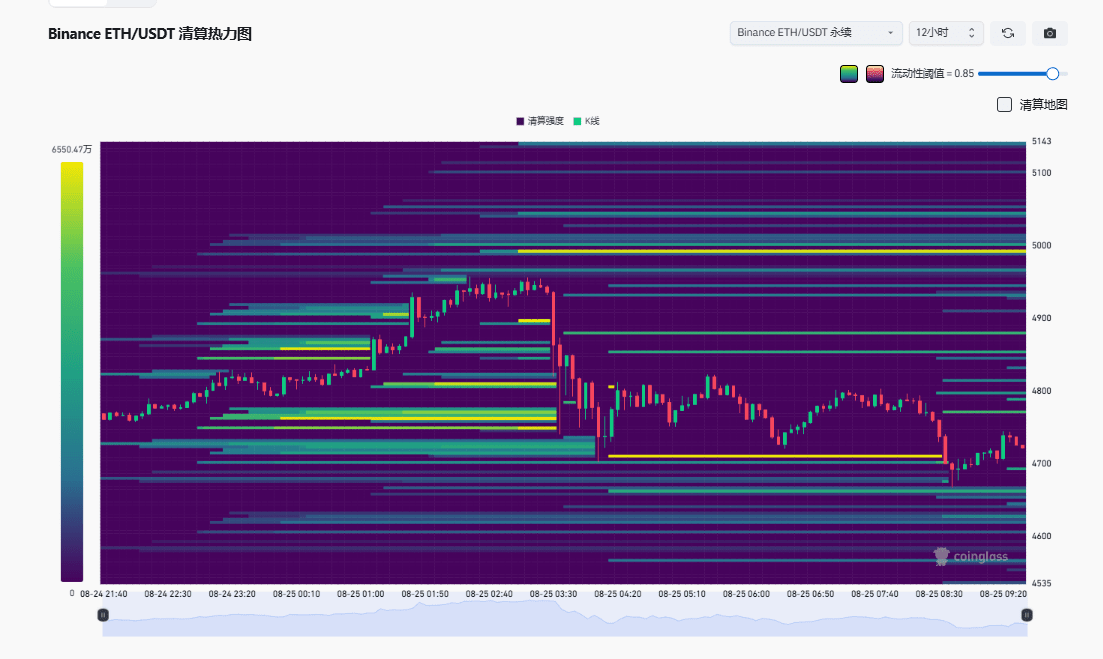This screenshot has height=659, width=1103.
Task: Click the 5143 top price label
Action: (x=1041, y=141)
